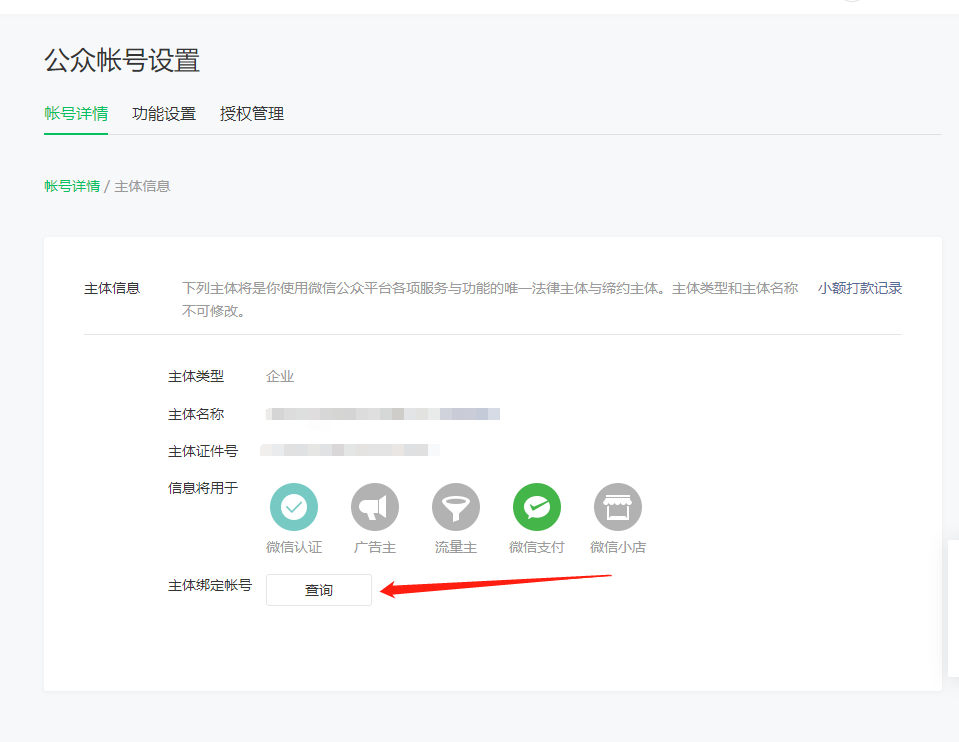Click the 主体绑定帐号 label
Viewport: 959px width, 742px height.
tap(210, 585)
